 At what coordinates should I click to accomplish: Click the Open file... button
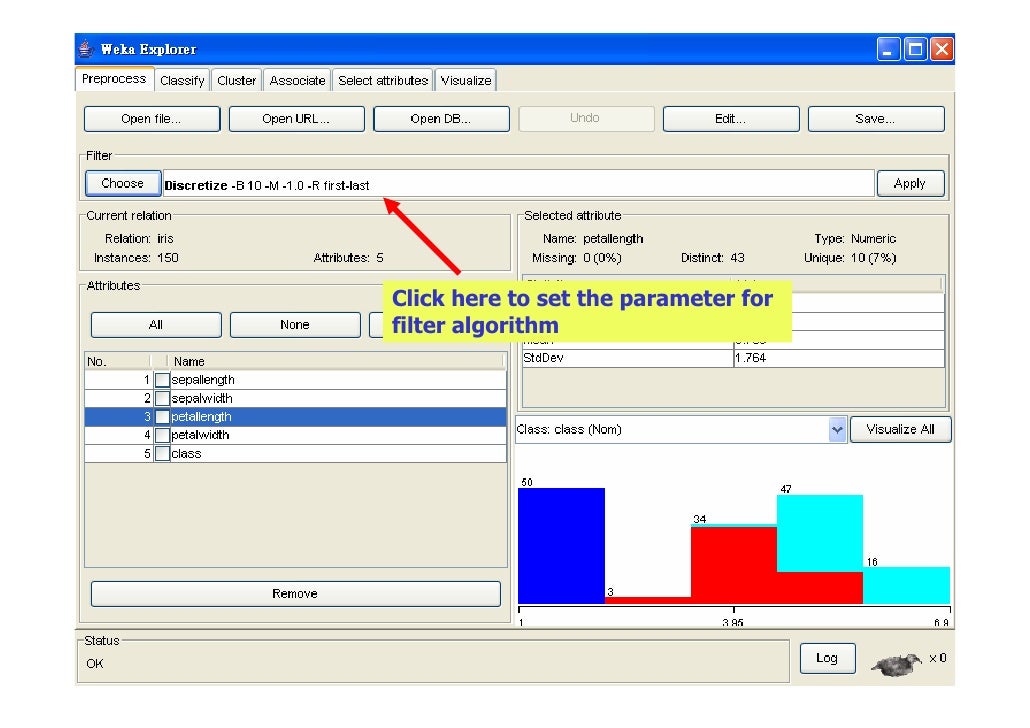[x=152, y=119]
